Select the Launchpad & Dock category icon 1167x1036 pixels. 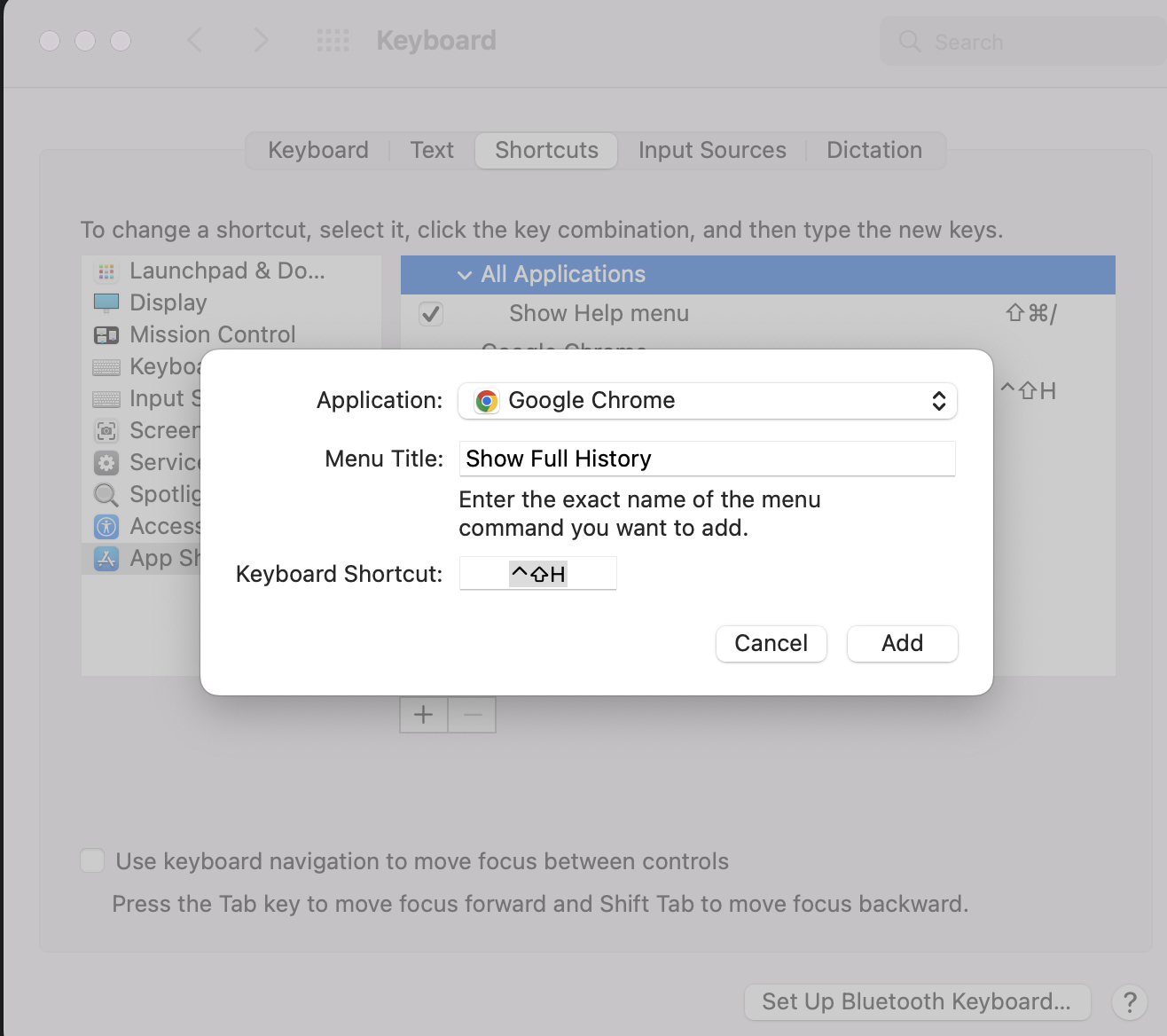[x=106, y=271]
